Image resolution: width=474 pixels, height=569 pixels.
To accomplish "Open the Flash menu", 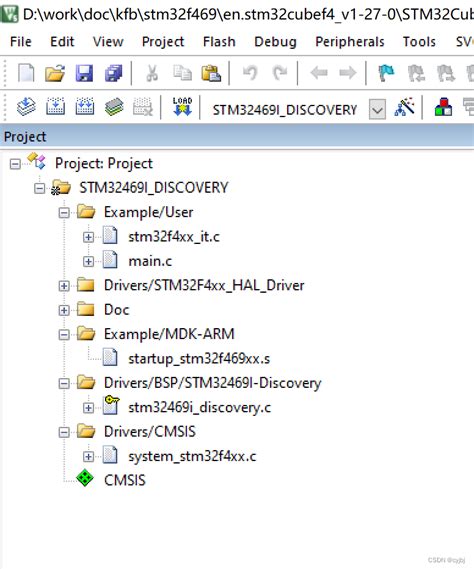I will [219, 42].
